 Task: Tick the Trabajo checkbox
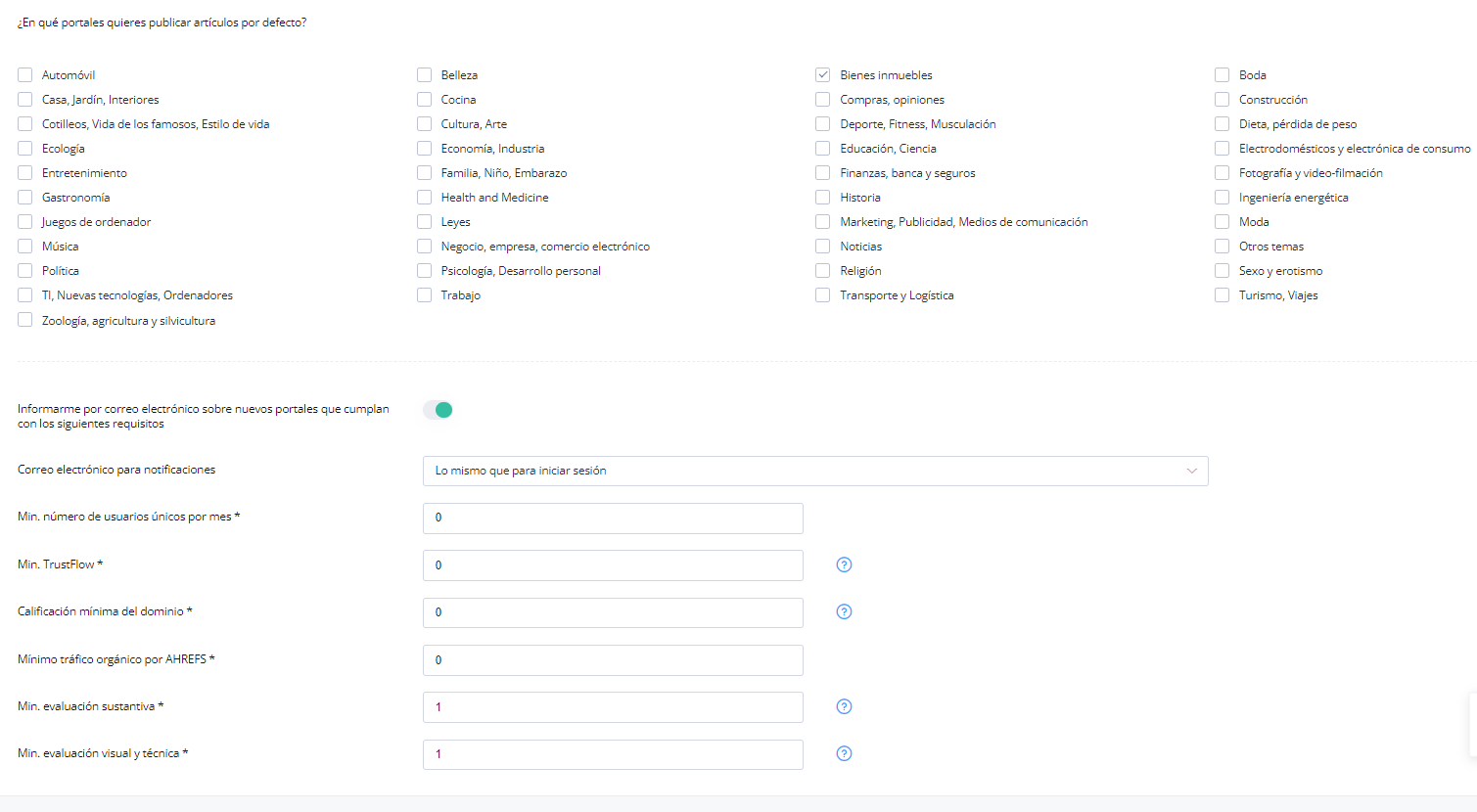[425, 294]
